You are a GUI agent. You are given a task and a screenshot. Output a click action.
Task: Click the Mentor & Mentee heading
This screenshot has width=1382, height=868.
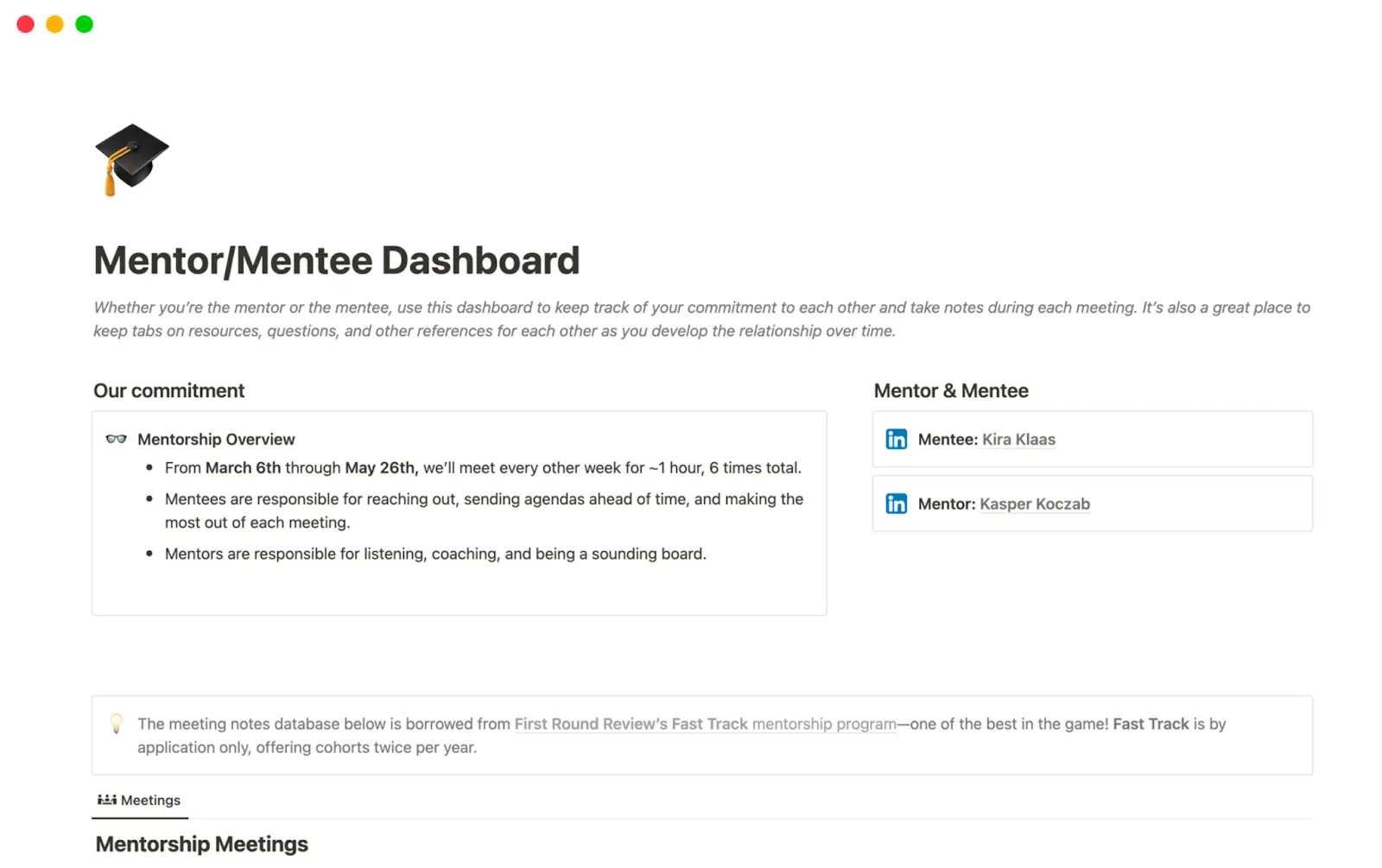(x=951, y=390)
